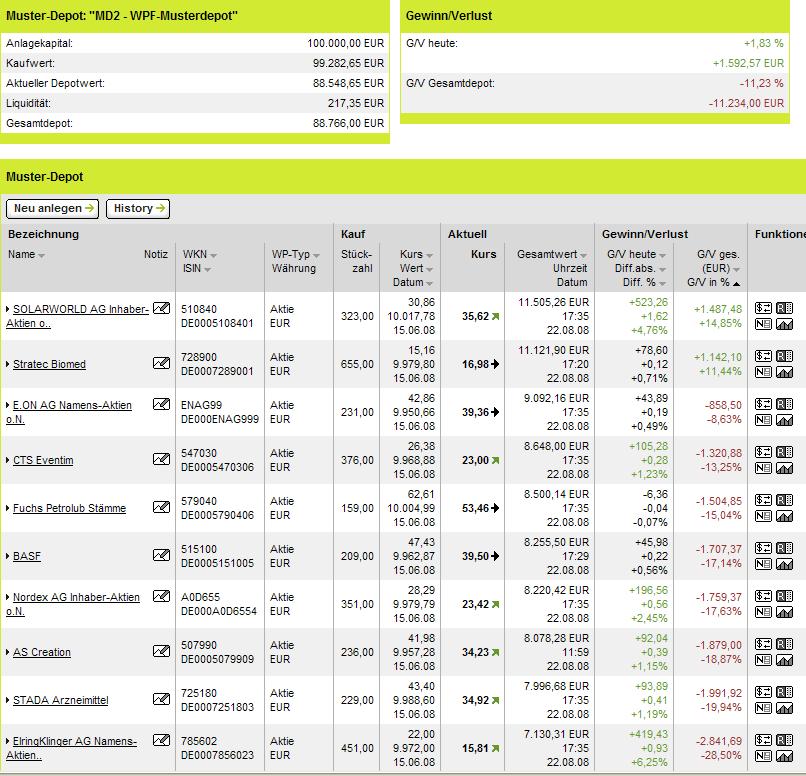Edit the note for ElringKlinger AG
This screenshot has height=776, width=806.
160,741
